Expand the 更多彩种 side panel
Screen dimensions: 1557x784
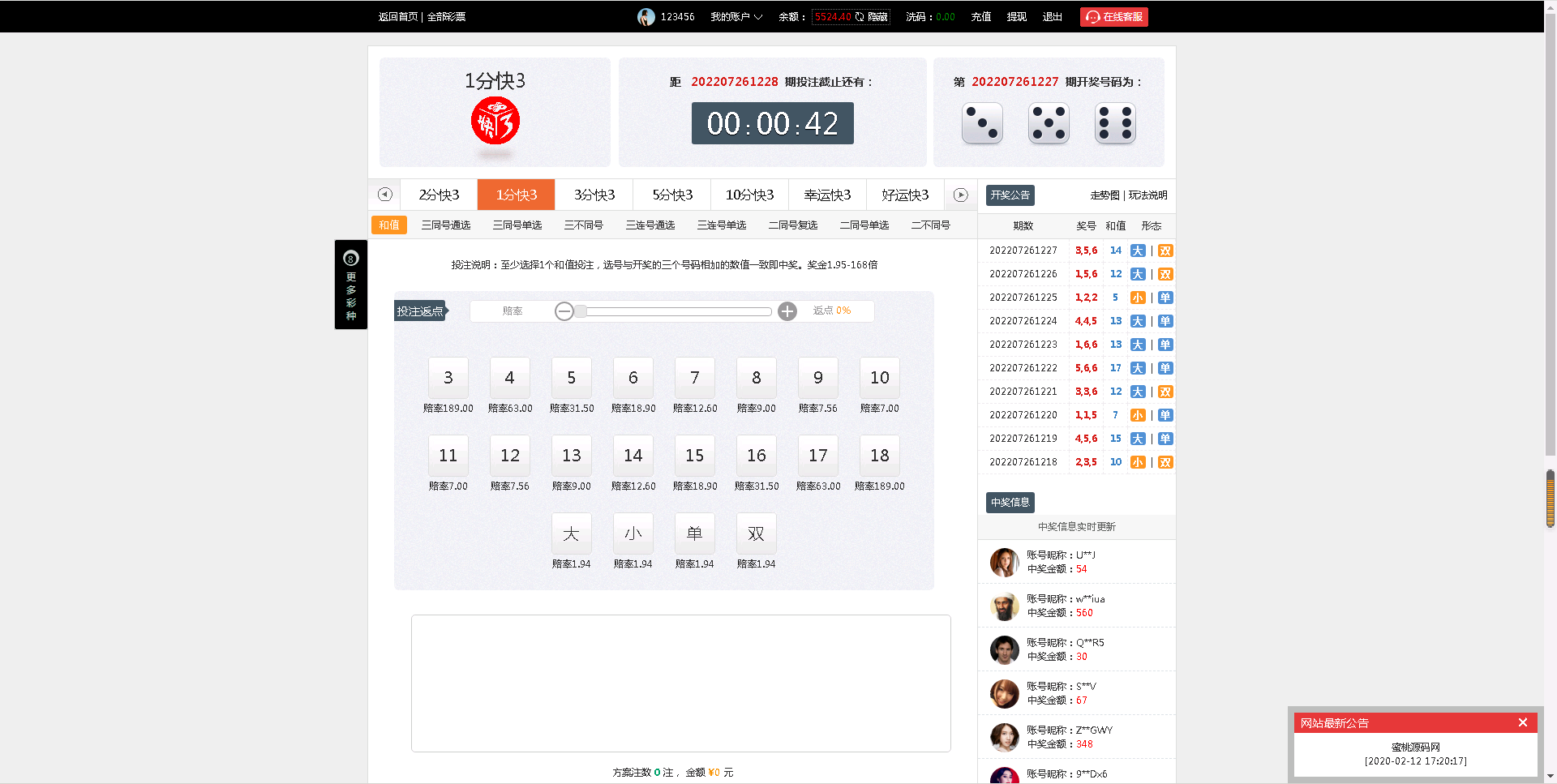point(351,285)
